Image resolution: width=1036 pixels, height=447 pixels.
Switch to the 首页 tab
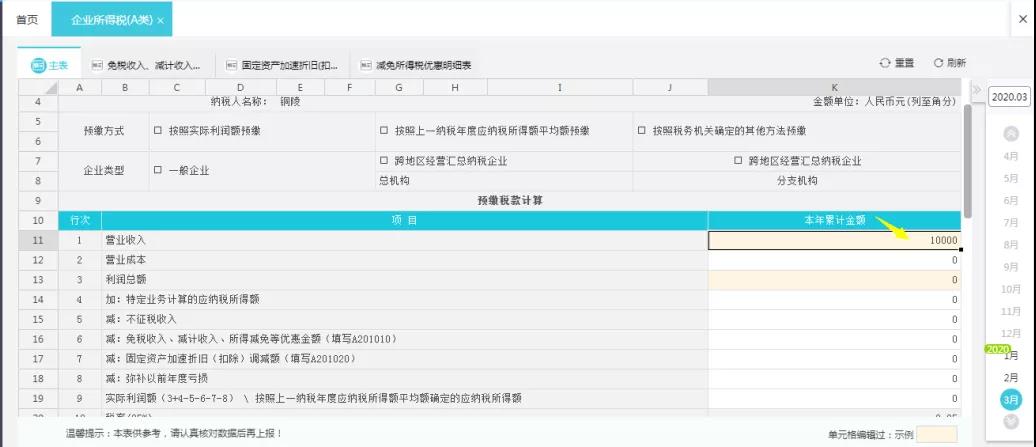point(27,20)
